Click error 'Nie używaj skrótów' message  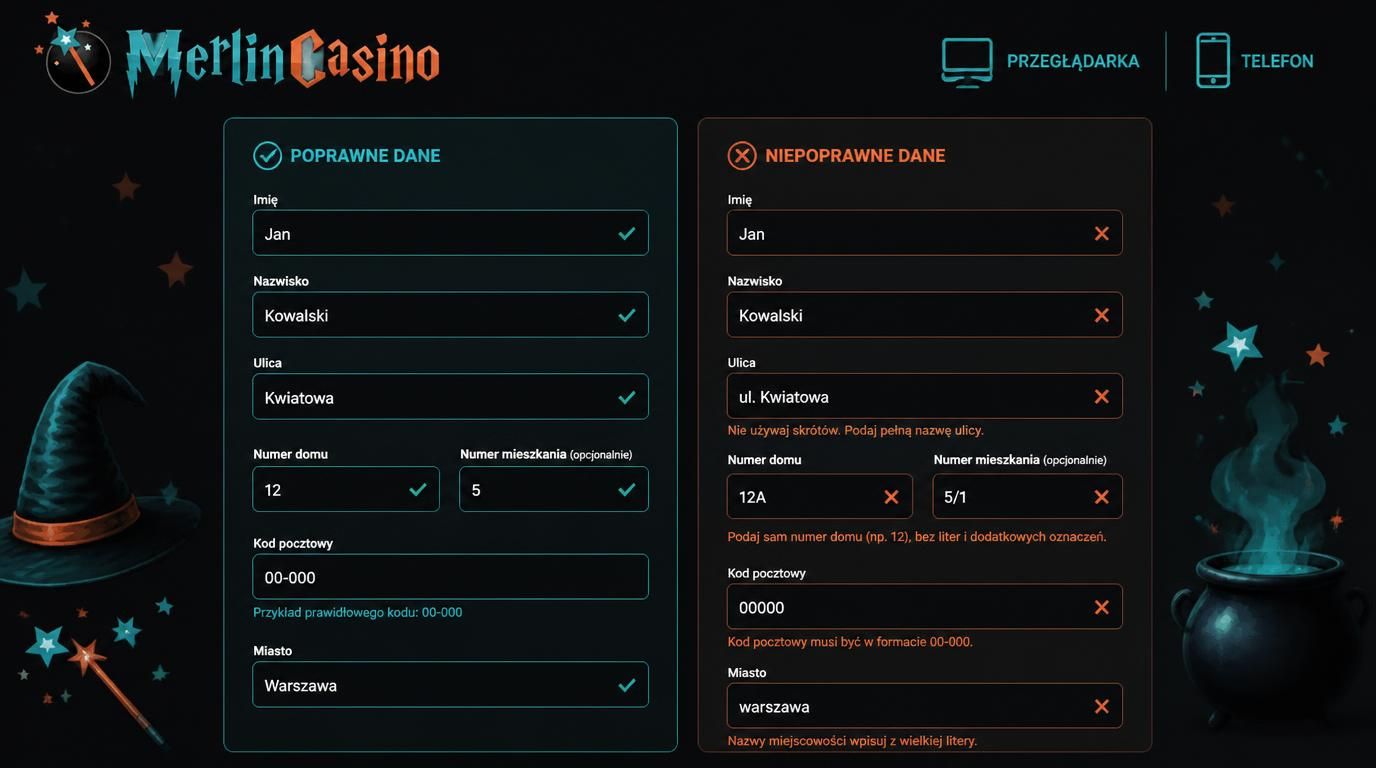pyautogui.click(x=856, y=430)
